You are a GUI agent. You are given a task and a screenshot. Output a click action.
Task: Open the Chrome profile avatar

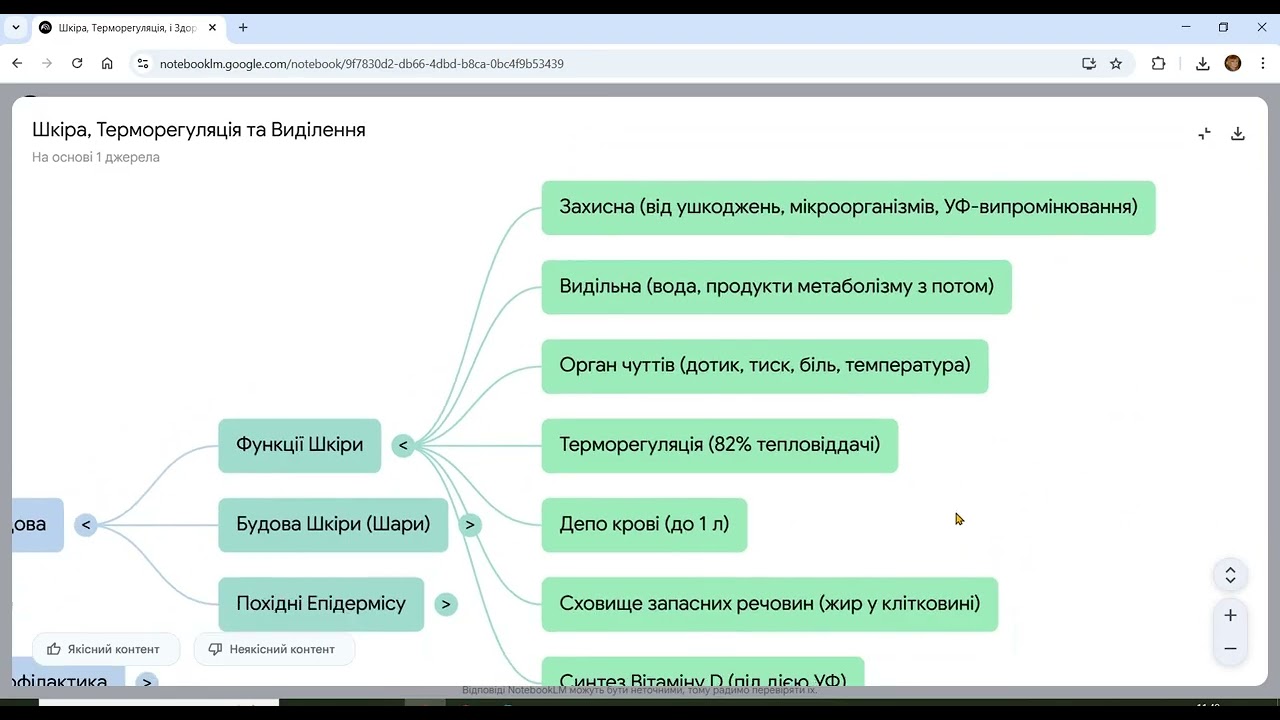(x=1233, y=63)
